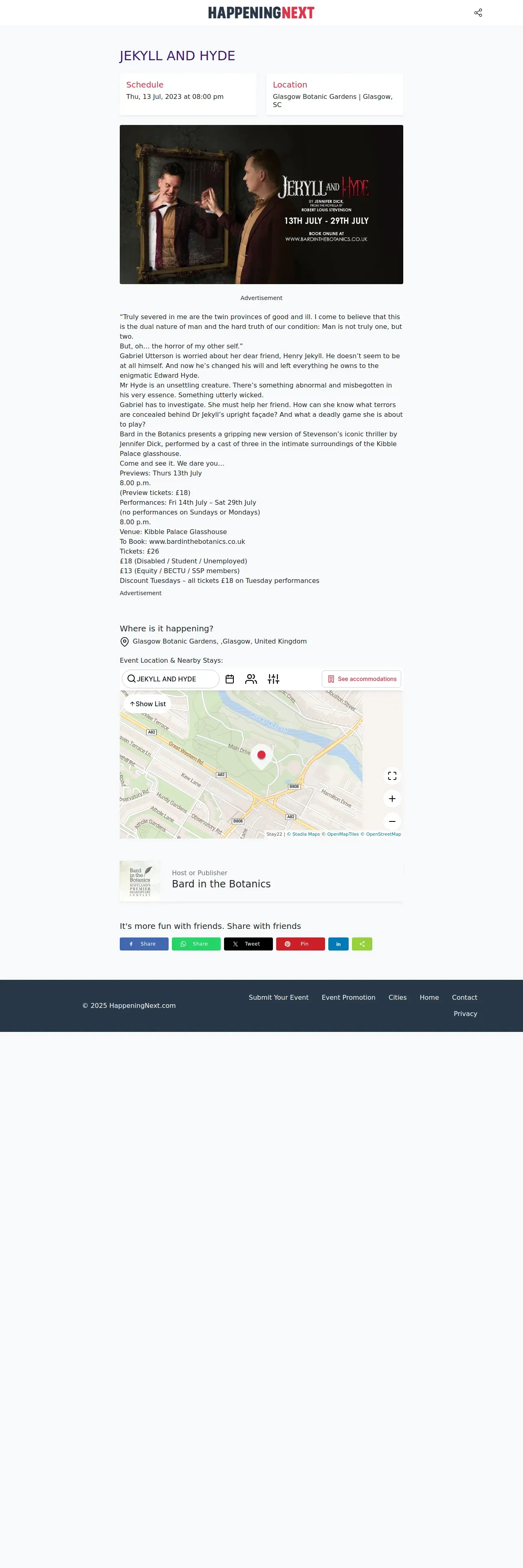The width and height of the screenshot is (523, 1568).
Task: Go to Home footer link
Action: click(x=429, y=998)
